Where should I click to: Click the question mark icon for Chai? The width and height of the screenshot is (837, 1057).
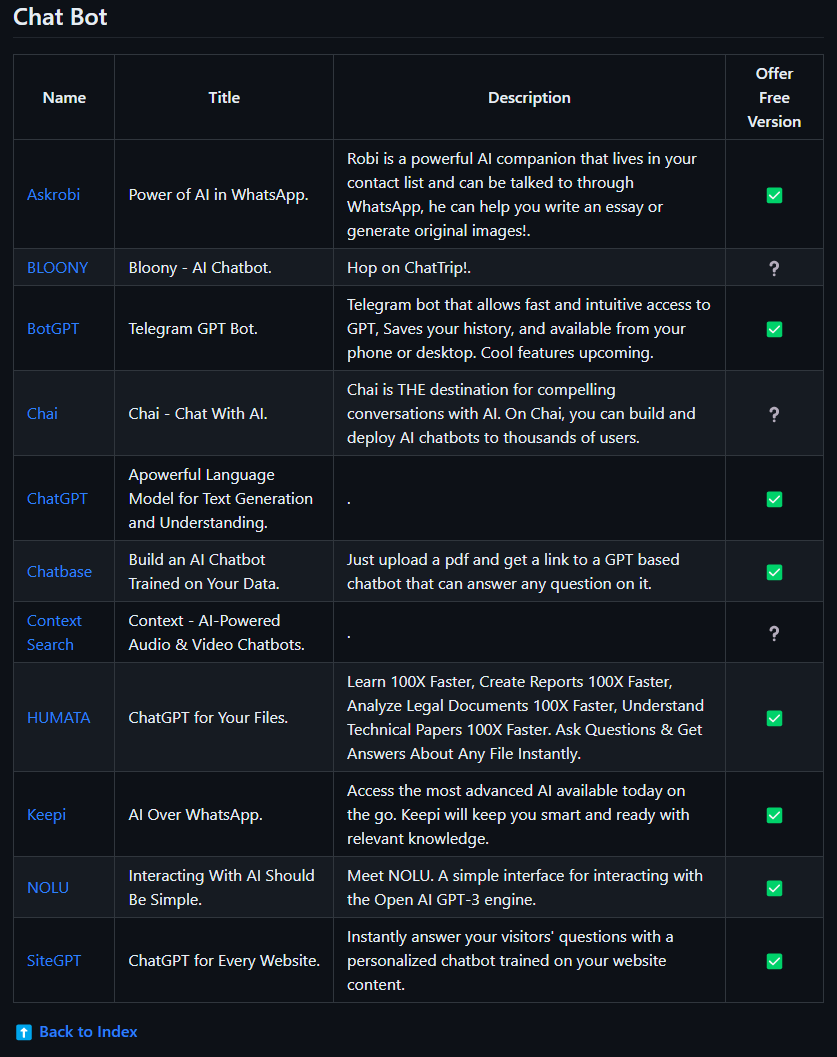[774, 414]
